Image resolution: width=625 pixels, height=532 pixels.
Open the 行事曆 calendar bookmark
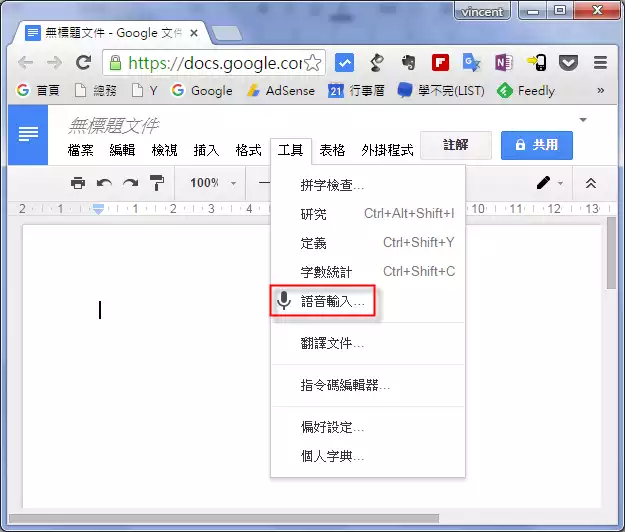point(356,91)
